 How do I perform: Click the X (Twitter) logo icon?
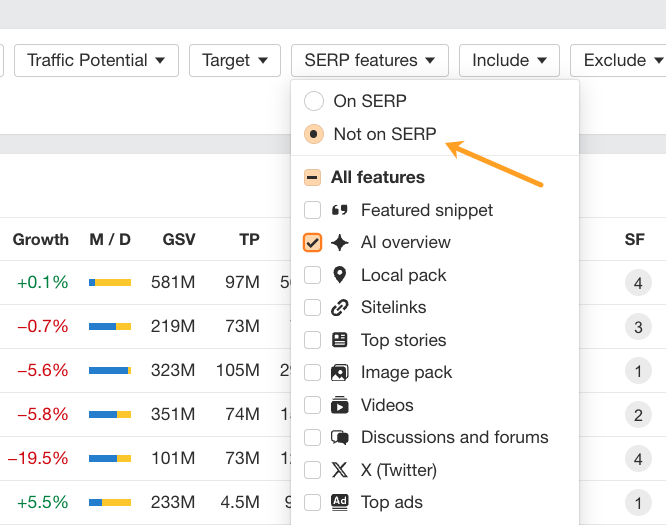[339, 470]
